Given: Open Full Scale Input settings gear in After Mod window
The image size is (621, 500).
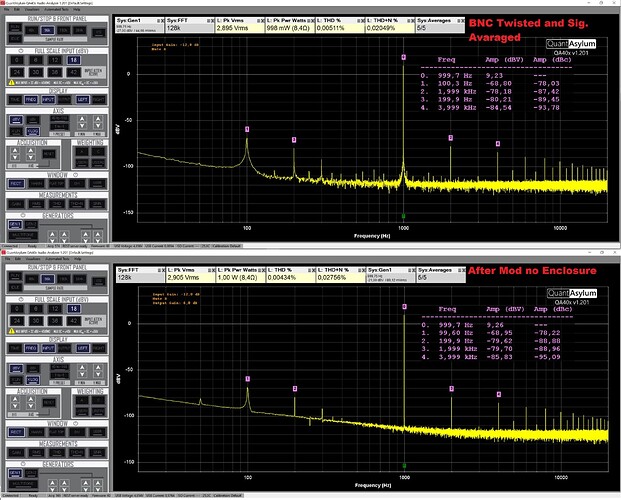Looking at the screenshot, I should tap(21, 300).
